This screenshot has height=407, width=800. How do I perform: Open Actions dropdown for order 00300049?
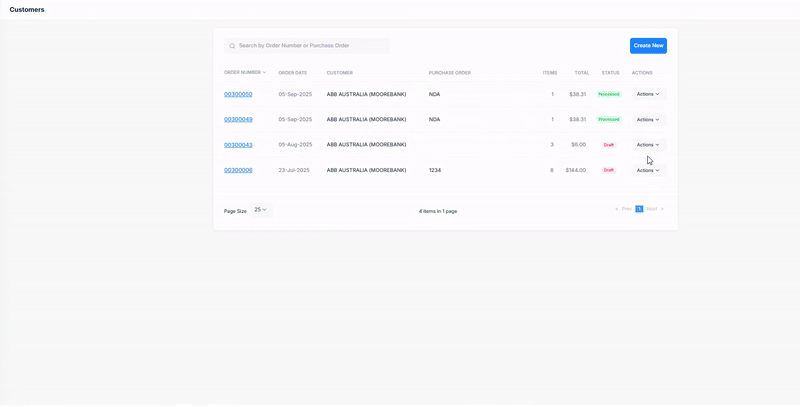tap(648, 119)
